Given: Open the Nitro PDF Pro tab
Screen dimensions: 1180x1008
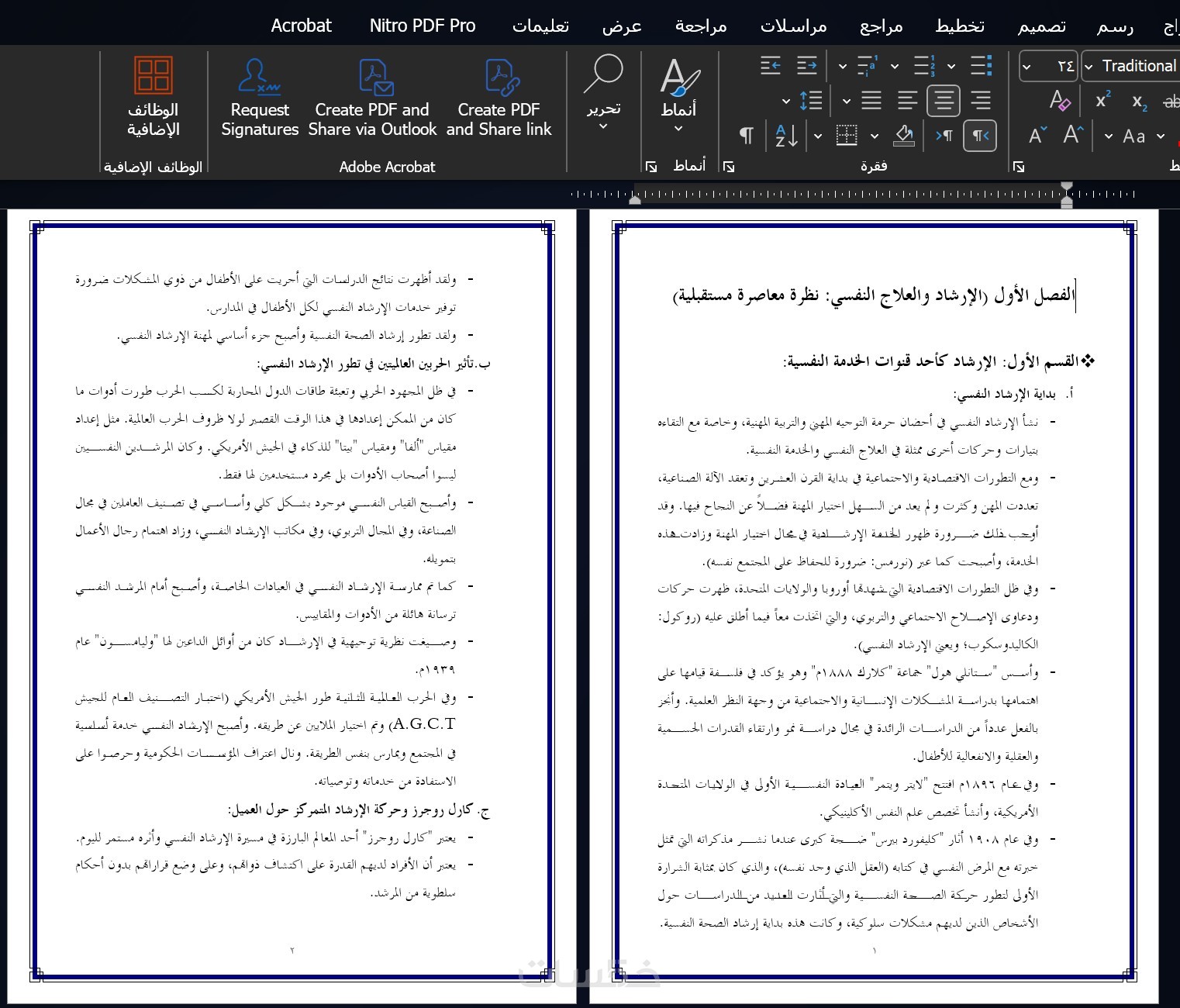Looking at the screenshot, I should point(423,26).
